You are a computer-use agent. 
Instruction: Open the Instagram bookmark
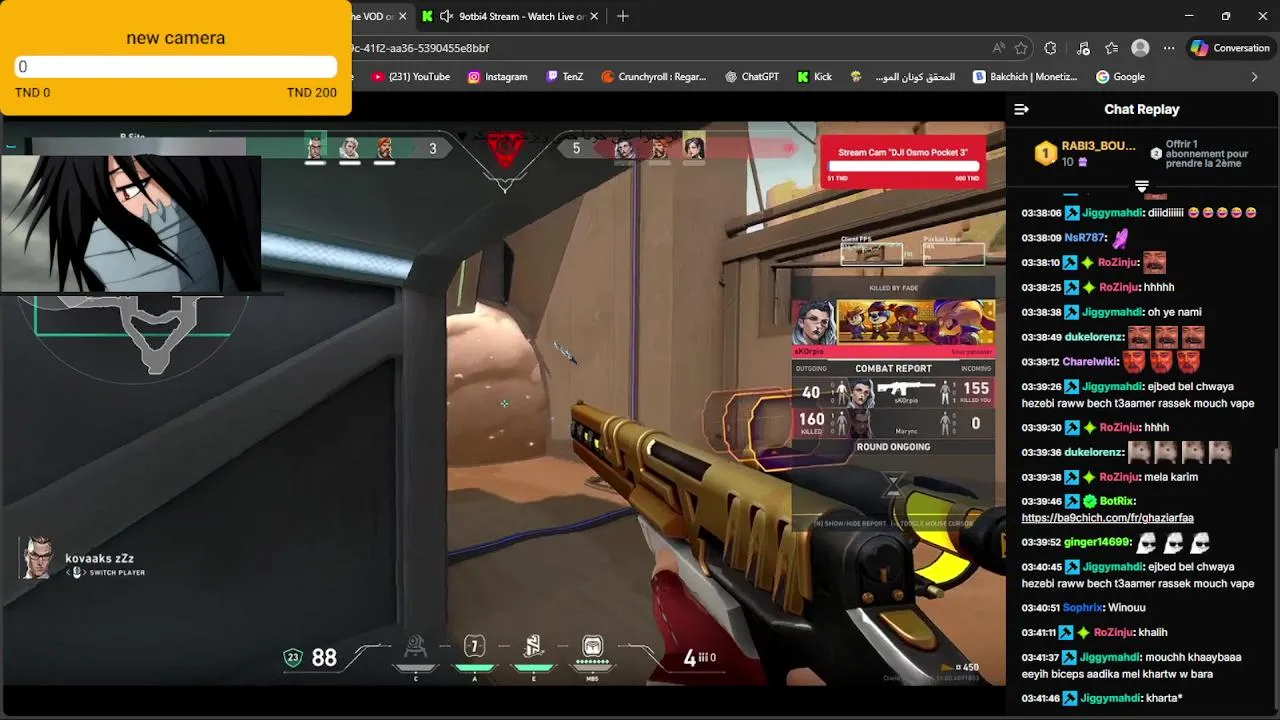click(x=497, y=77)
